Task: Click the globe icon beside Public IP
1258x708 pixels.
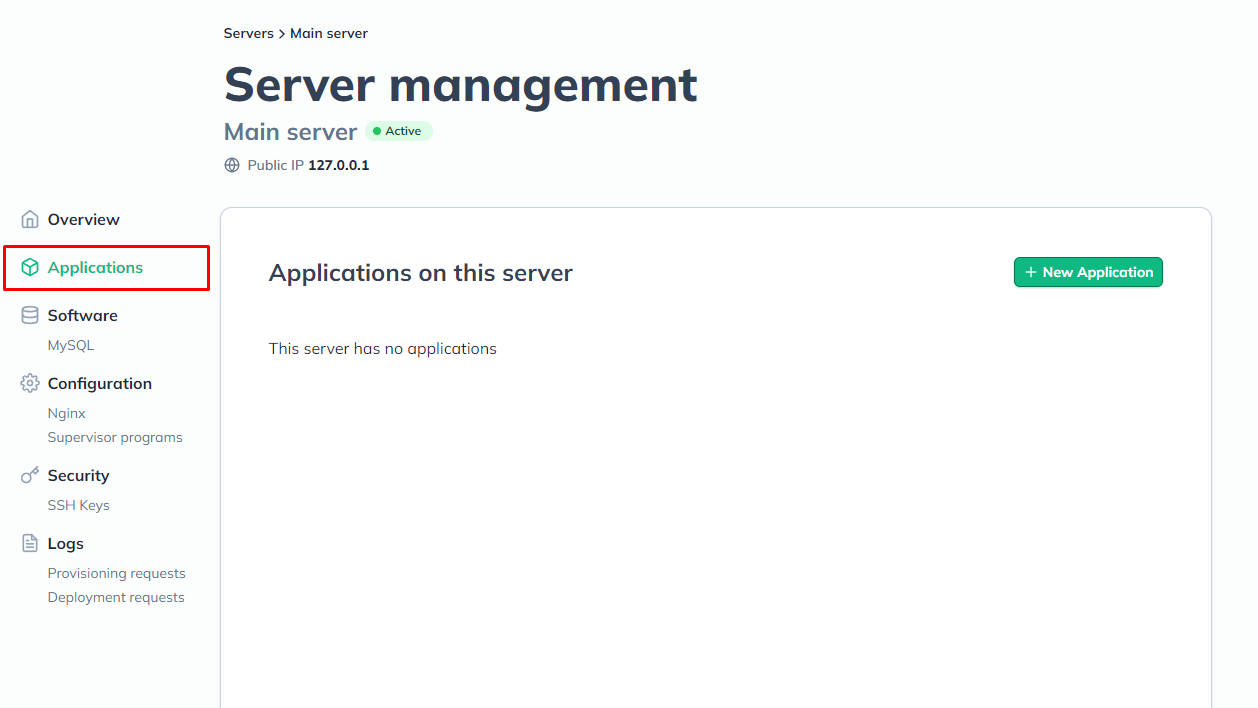Action: [x=232, y=165]
